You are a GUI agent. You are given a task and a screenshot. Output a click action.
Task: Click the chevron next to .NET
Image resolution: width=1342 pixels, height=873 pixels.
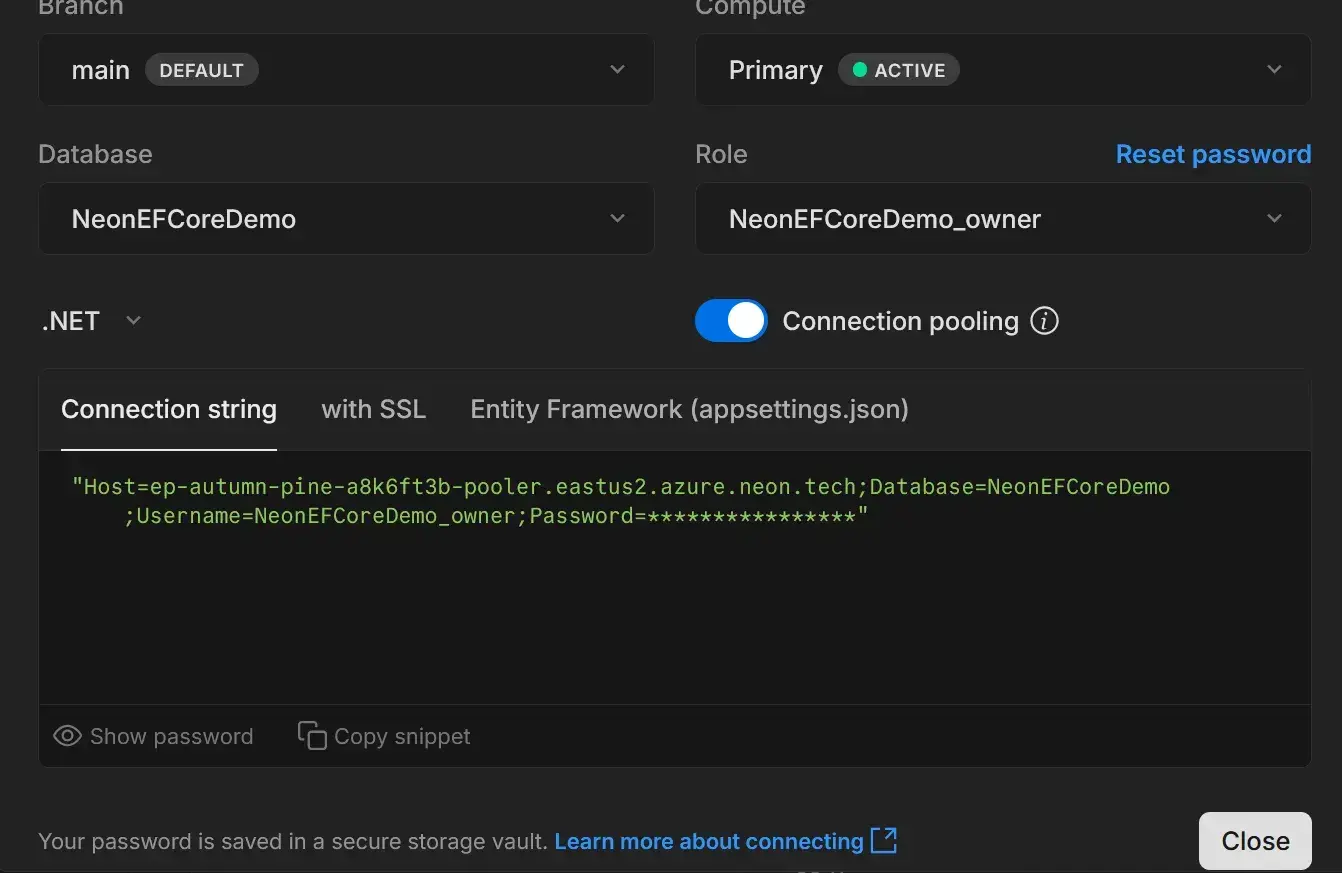(133, 321)
